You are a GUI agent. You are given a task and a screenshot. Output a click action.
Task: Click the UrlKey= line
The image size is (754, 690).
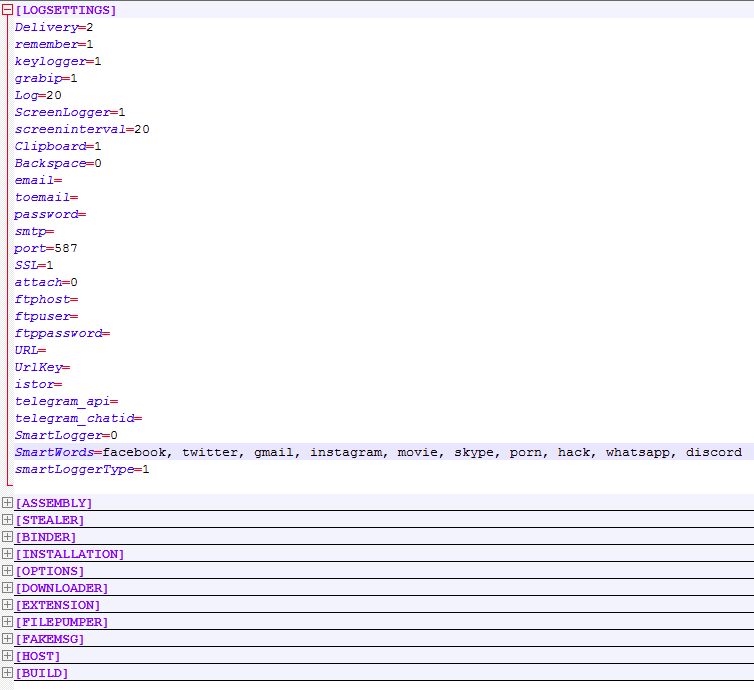click(x=42, y=367)
